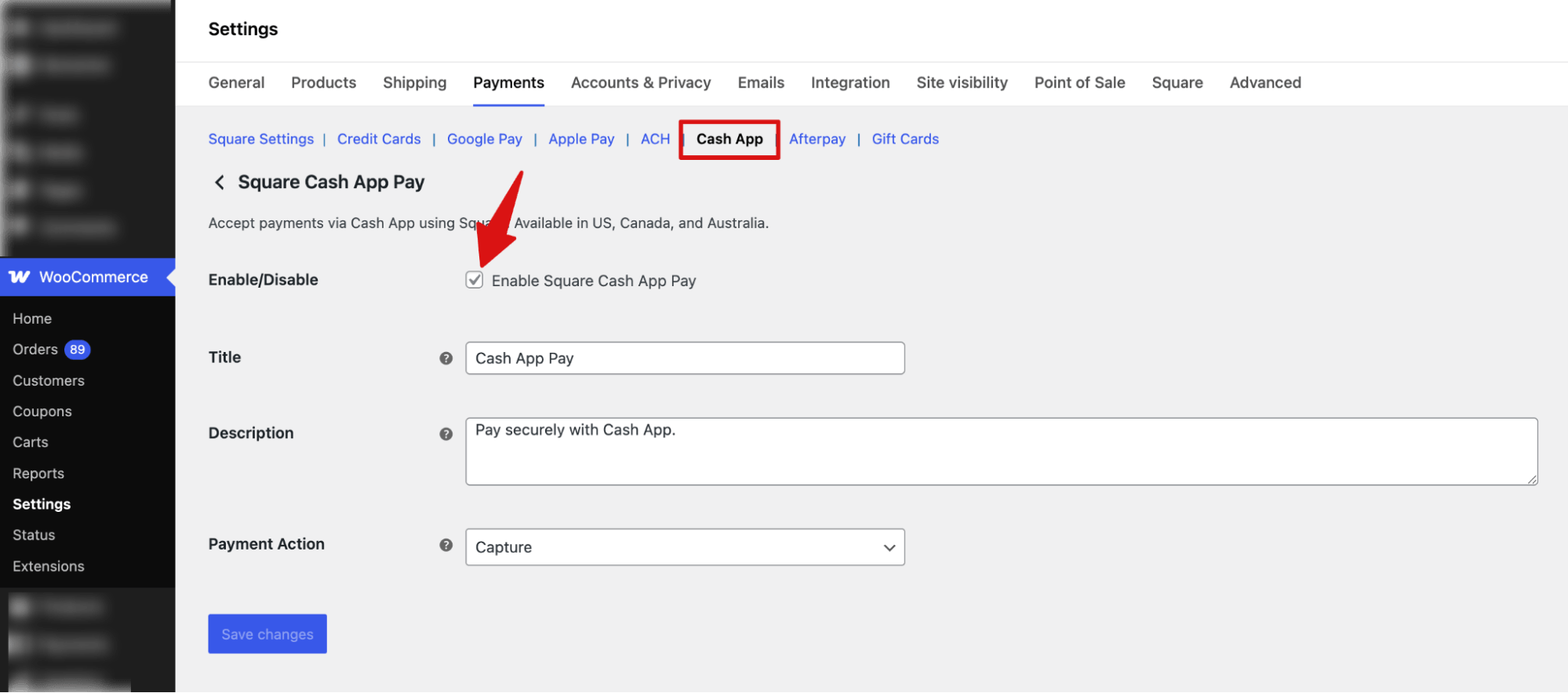1568x693 pixels.
Task: Open the Integration settings tab
Action: pos(850,83)
